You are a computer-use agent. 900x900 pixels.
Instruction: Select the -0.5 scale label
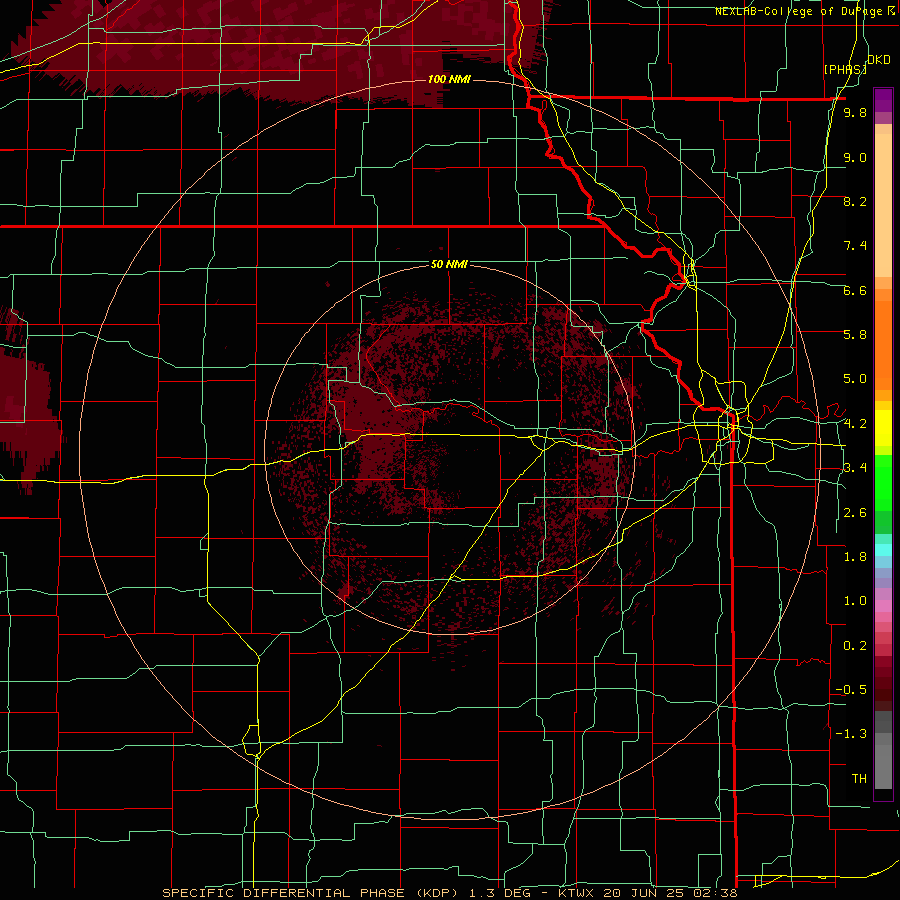(851, 690)
